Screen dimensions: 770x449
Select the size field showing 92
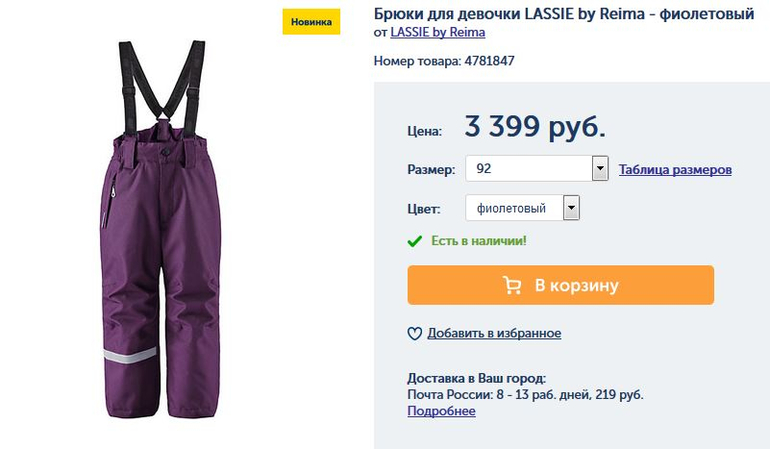click(529, 169)
